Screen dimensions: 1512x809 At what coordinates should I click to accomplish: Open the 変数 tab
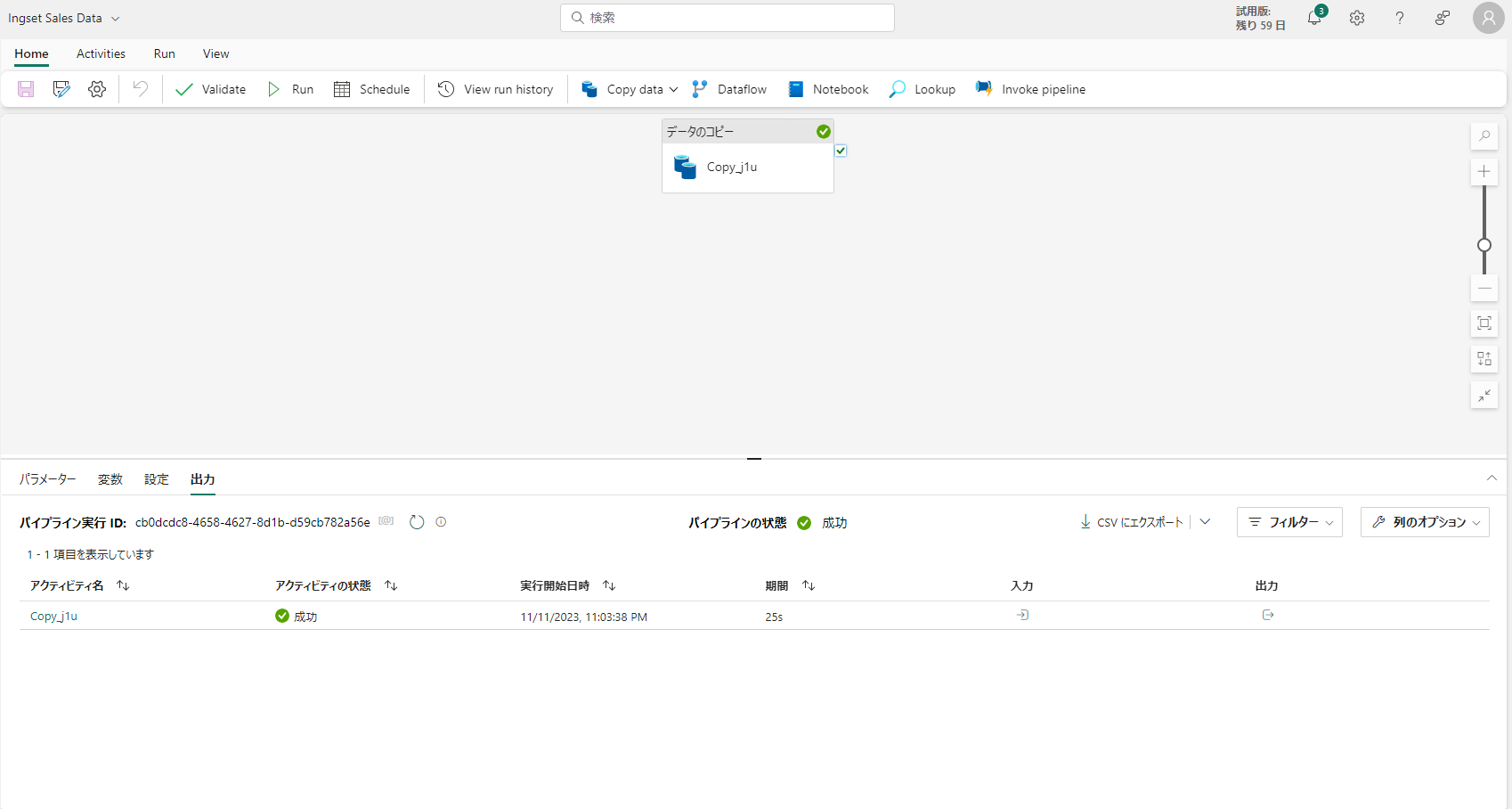[110, 479]
